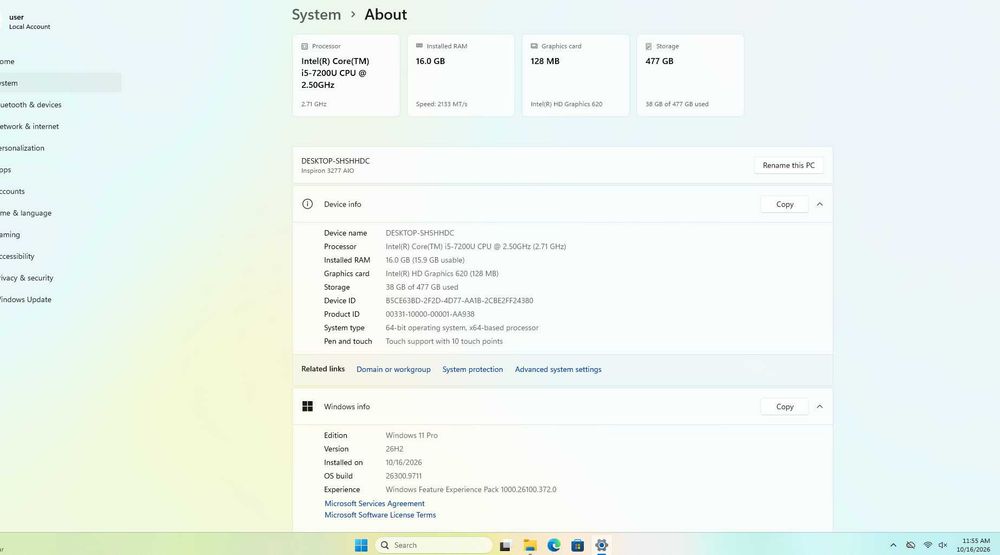Click the Processor card showing i5-7200U
Image resolution: width=1000 pixels, height=555 pixels.
[x=346, y=75]
